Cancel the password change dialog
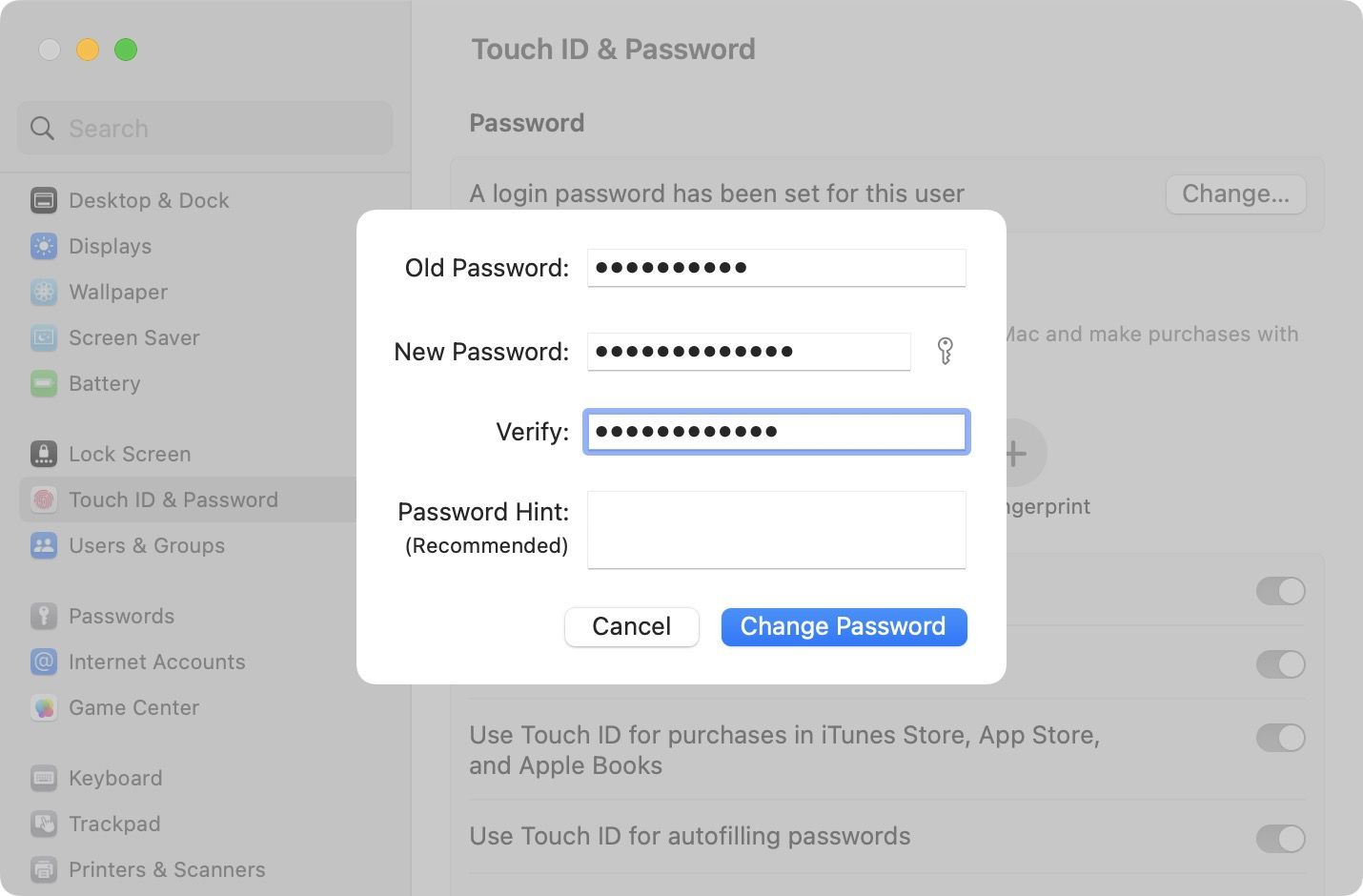 tap(631, 626)
